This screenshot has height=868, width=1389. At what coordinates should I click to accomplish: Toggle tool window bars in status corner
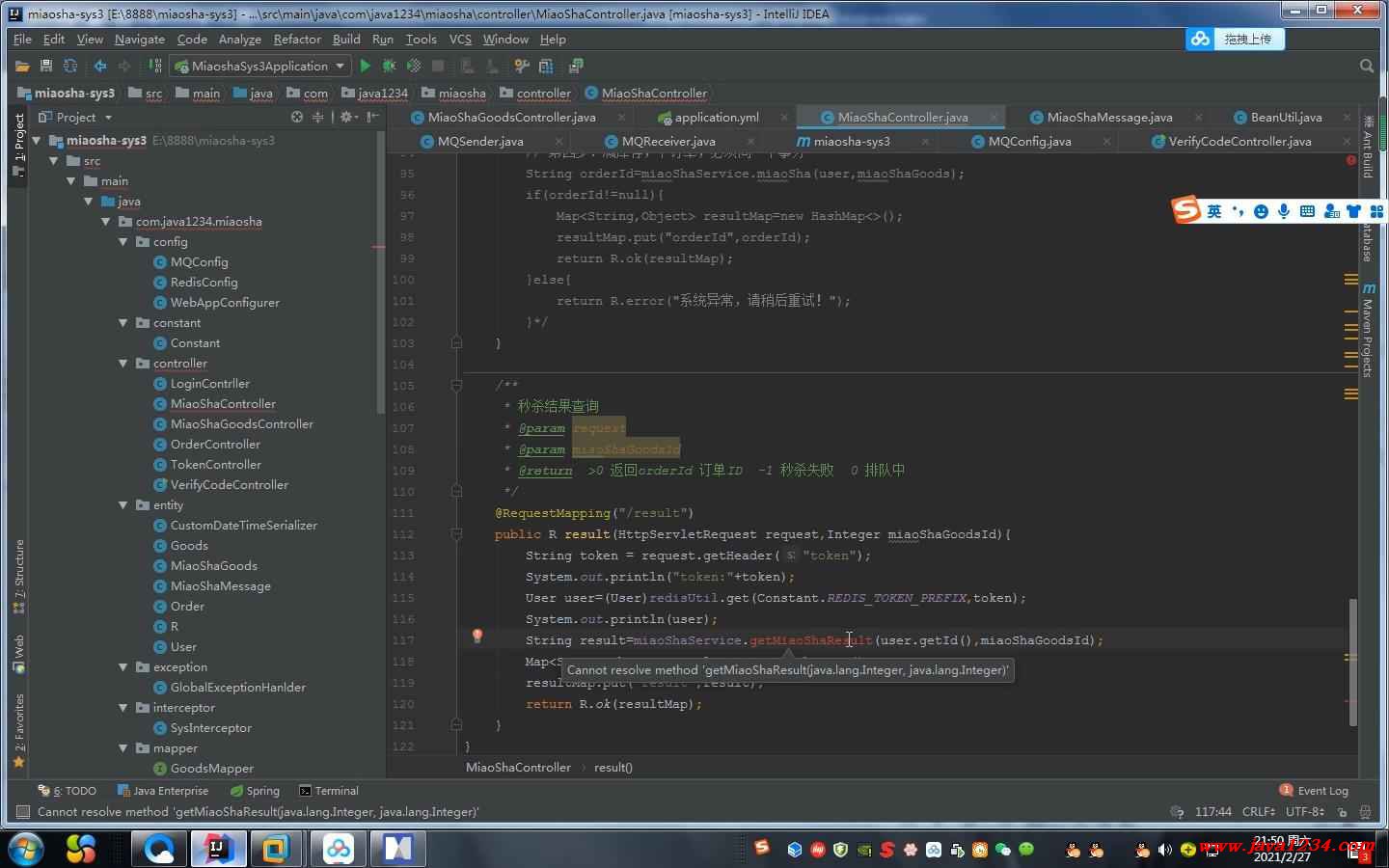pos(23,812)
